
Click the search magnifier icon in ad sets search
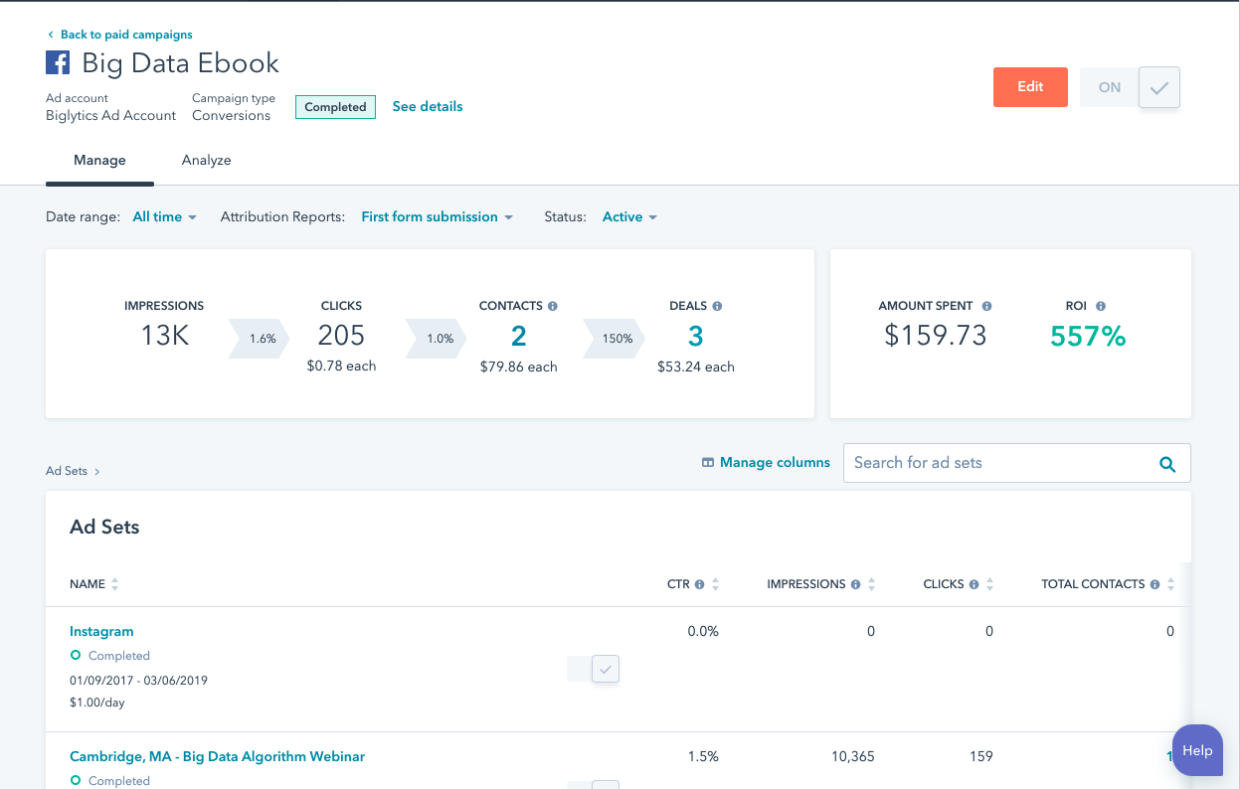(1167, 464)
